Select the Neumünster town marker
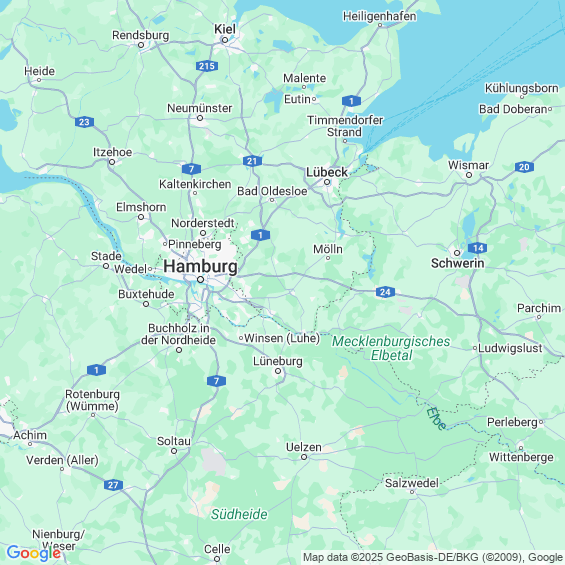The height and width of the screenshot is (565, 565). tap(200, 118)
